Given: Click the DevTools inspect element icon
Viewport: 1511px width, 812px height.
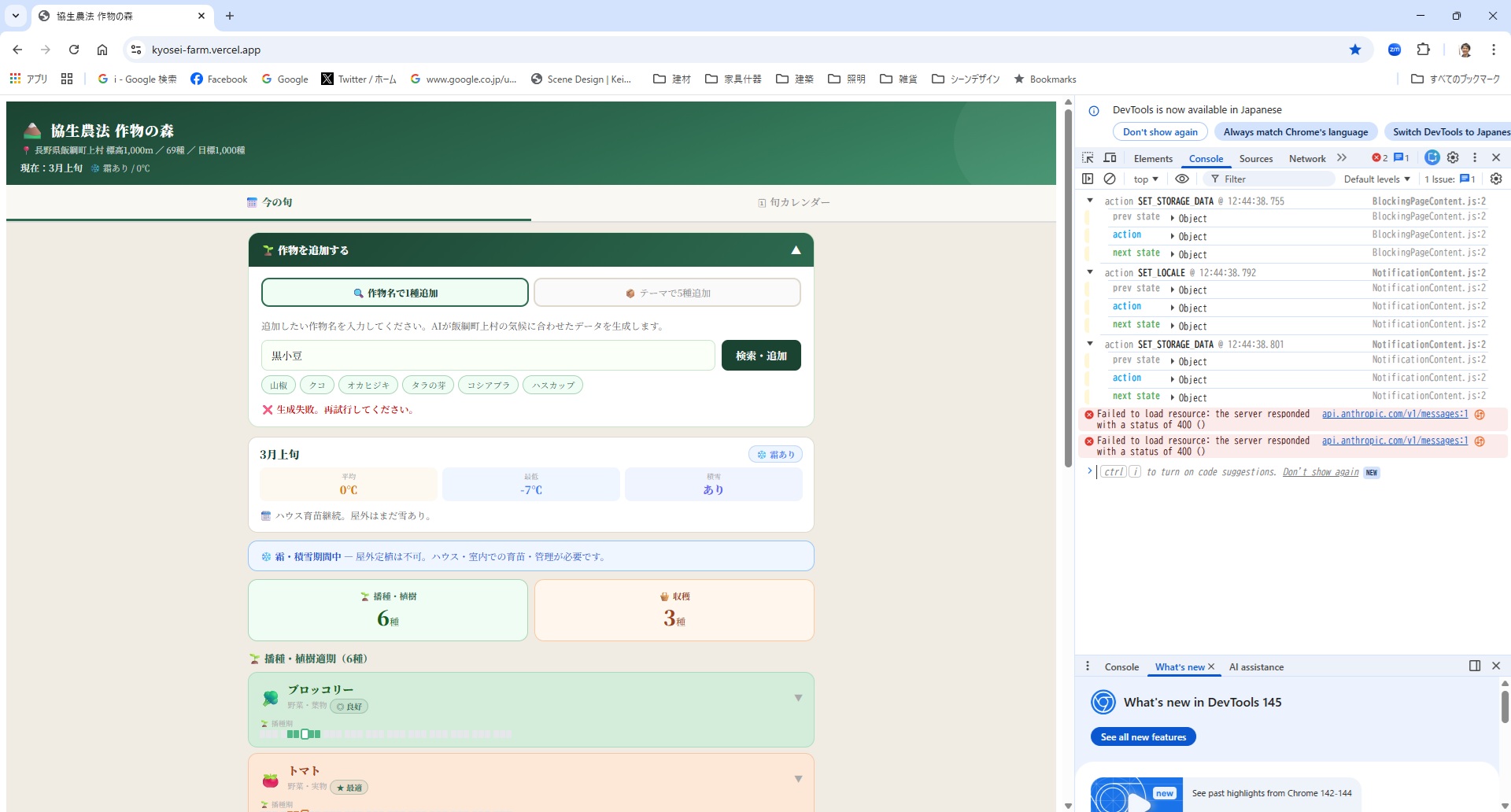Looking at the screenshot, I should pyautogui.click(x=1088, y=158).
